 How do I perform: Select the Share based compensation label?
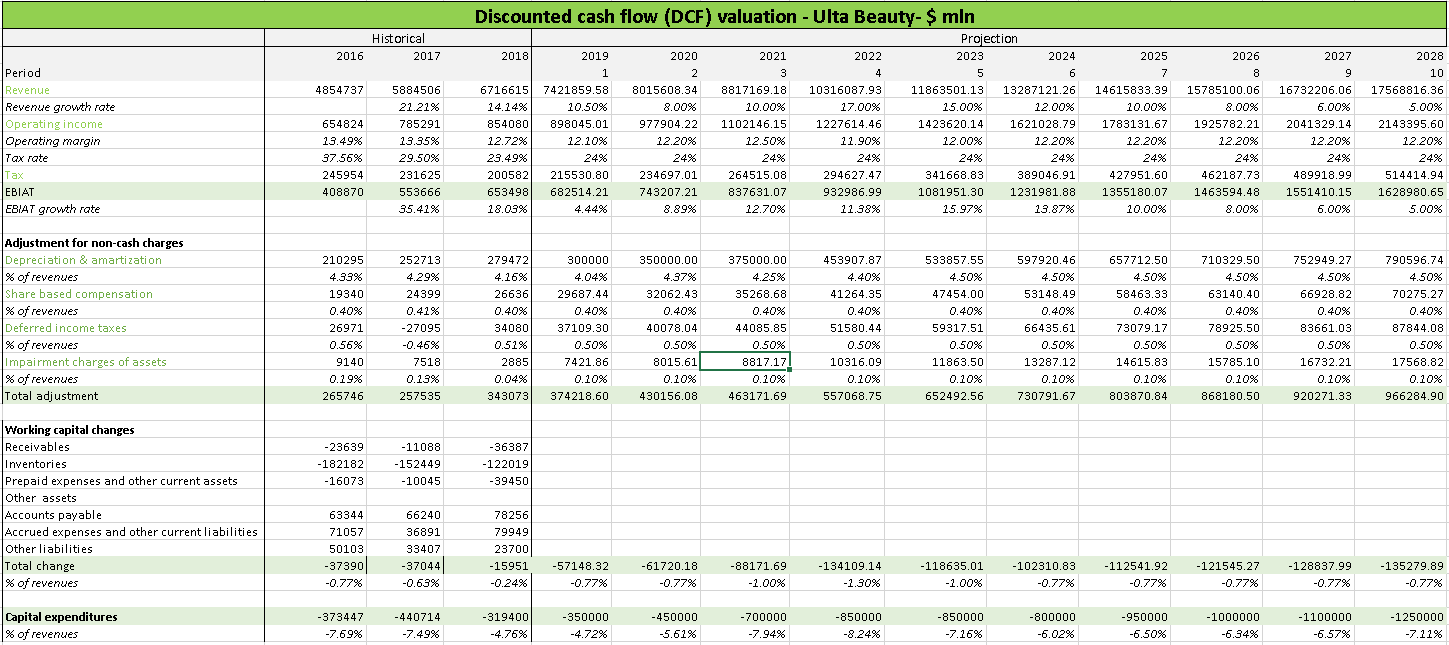[75, 293]
